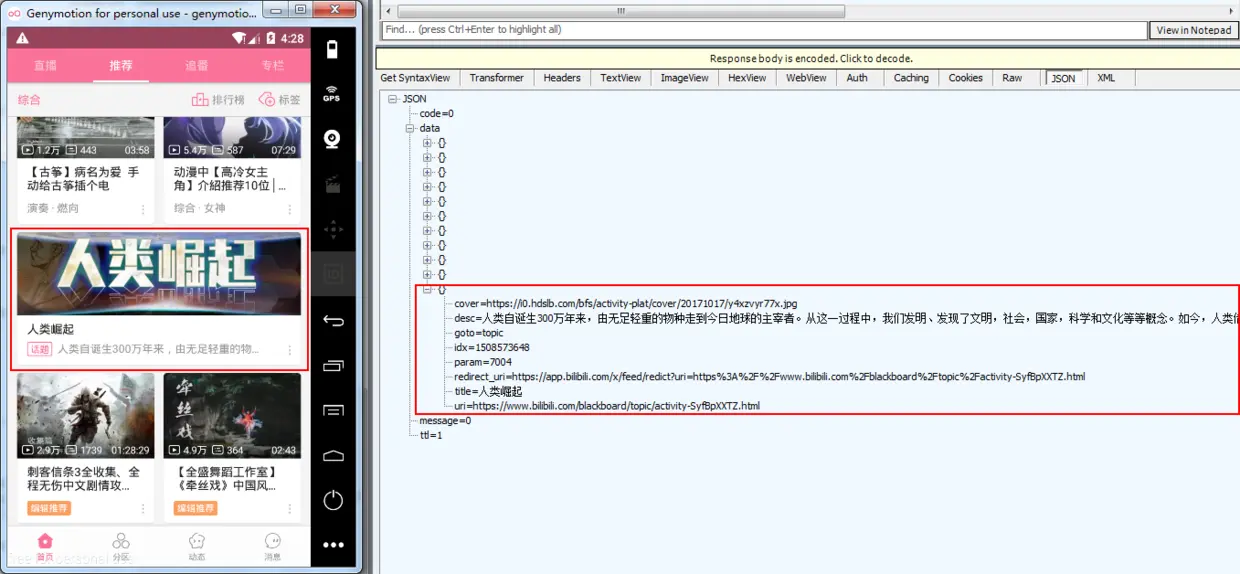Switch to the 推荐 tab
The height and width of the screenshot is (574, 1240).
click(x=121, y=66)
